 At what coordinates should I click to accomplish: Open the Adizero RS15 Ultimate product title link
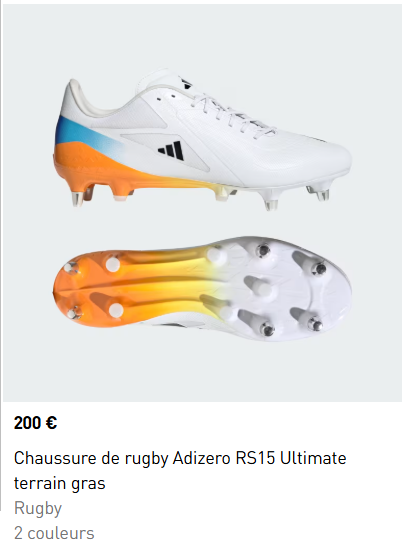(x=180, y=470)
